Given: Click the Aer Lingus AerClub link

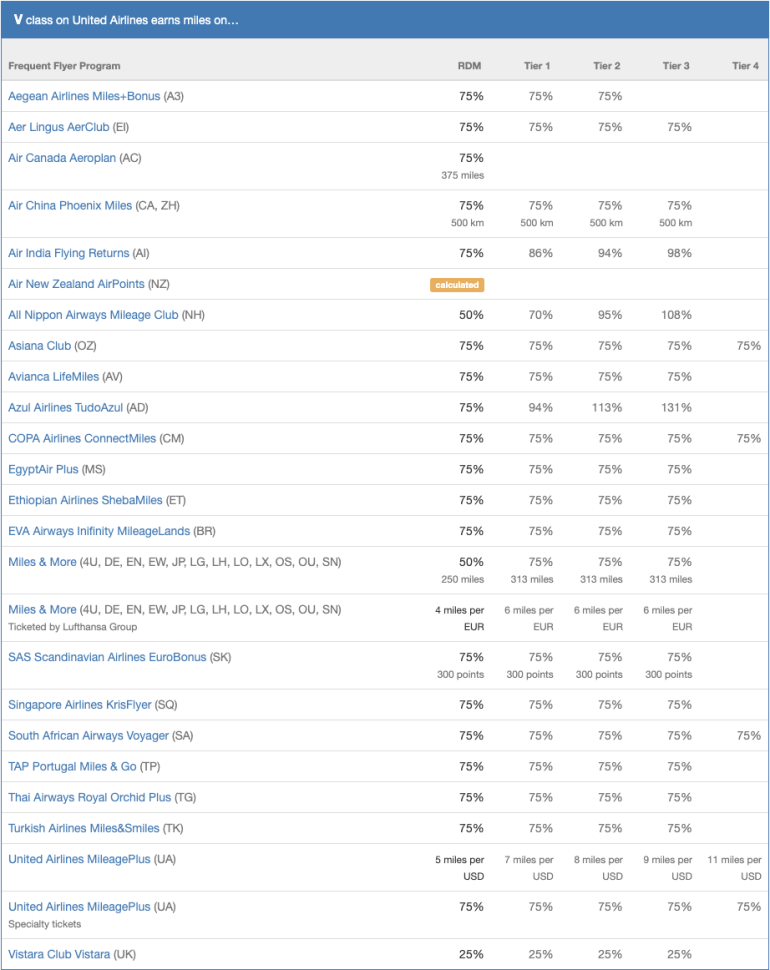Looking at the screenshot, I should click(x=58, y=127).
